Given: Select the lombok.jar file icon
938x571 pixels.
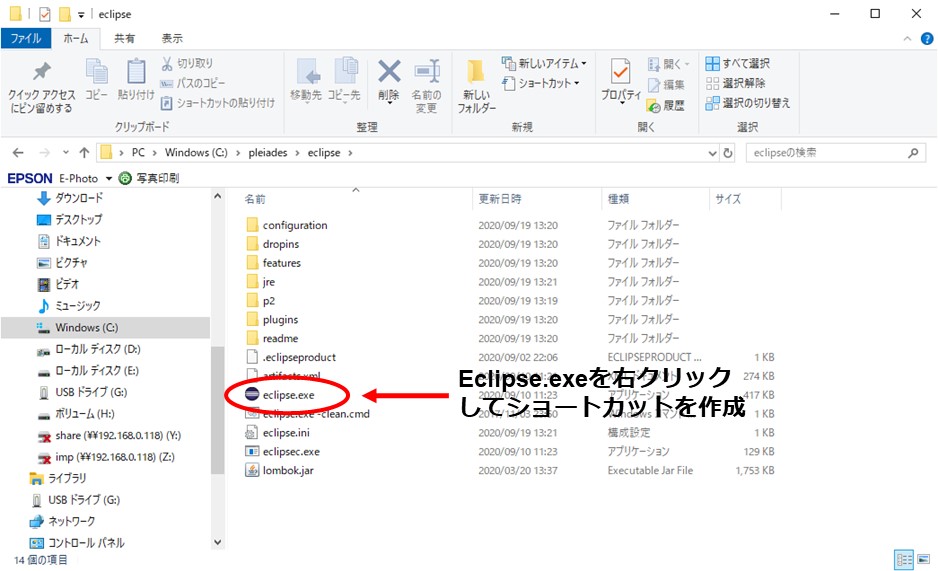Looking at the screenshot, I should (x=252, y=470).
